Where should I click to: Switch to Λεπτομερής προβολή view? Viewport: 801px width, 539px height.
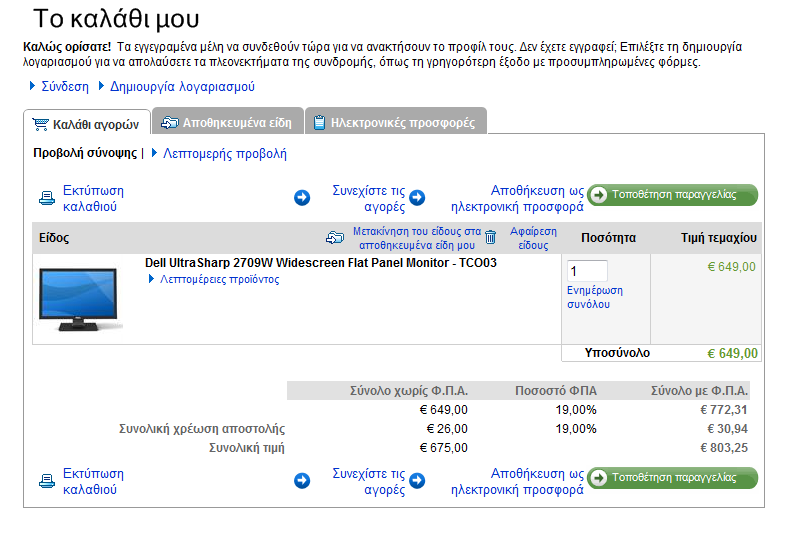[x=225, y=154]
